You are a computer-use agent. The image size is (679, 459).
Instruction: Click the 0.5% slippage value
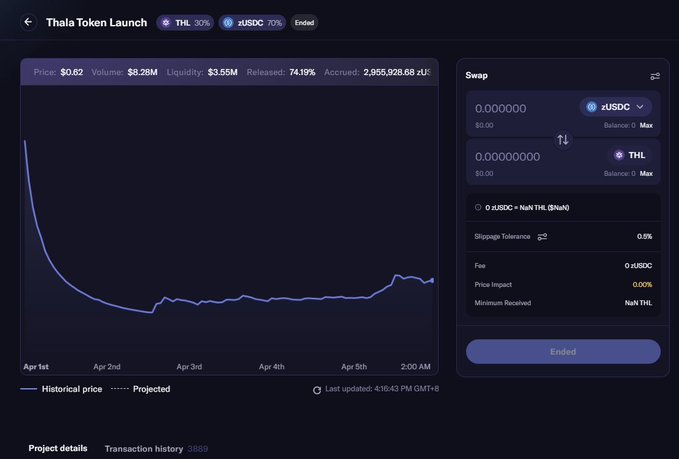point(644,236)
